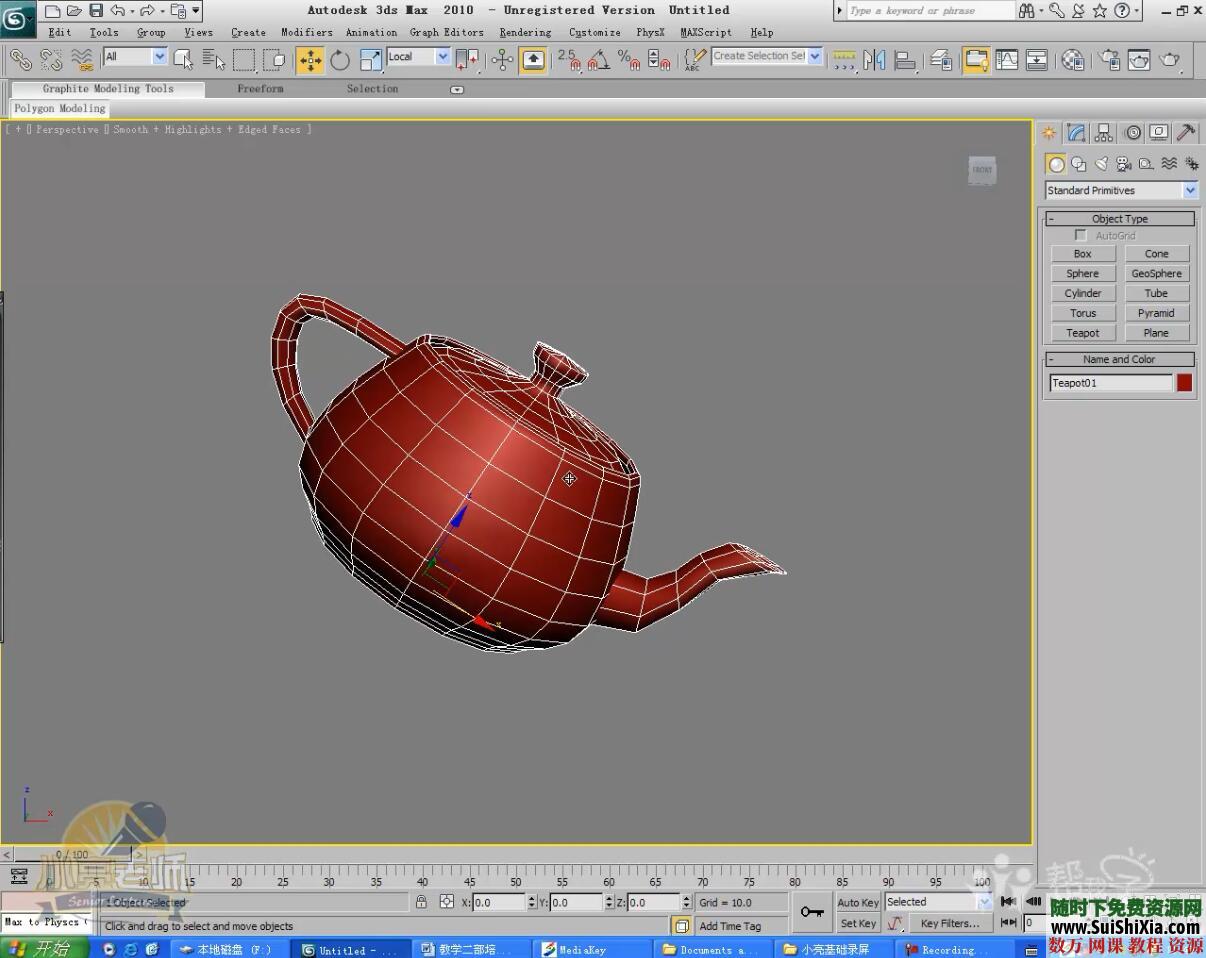Open the Material Editor
This screenshot has height=958, width=1206.
1072,60
